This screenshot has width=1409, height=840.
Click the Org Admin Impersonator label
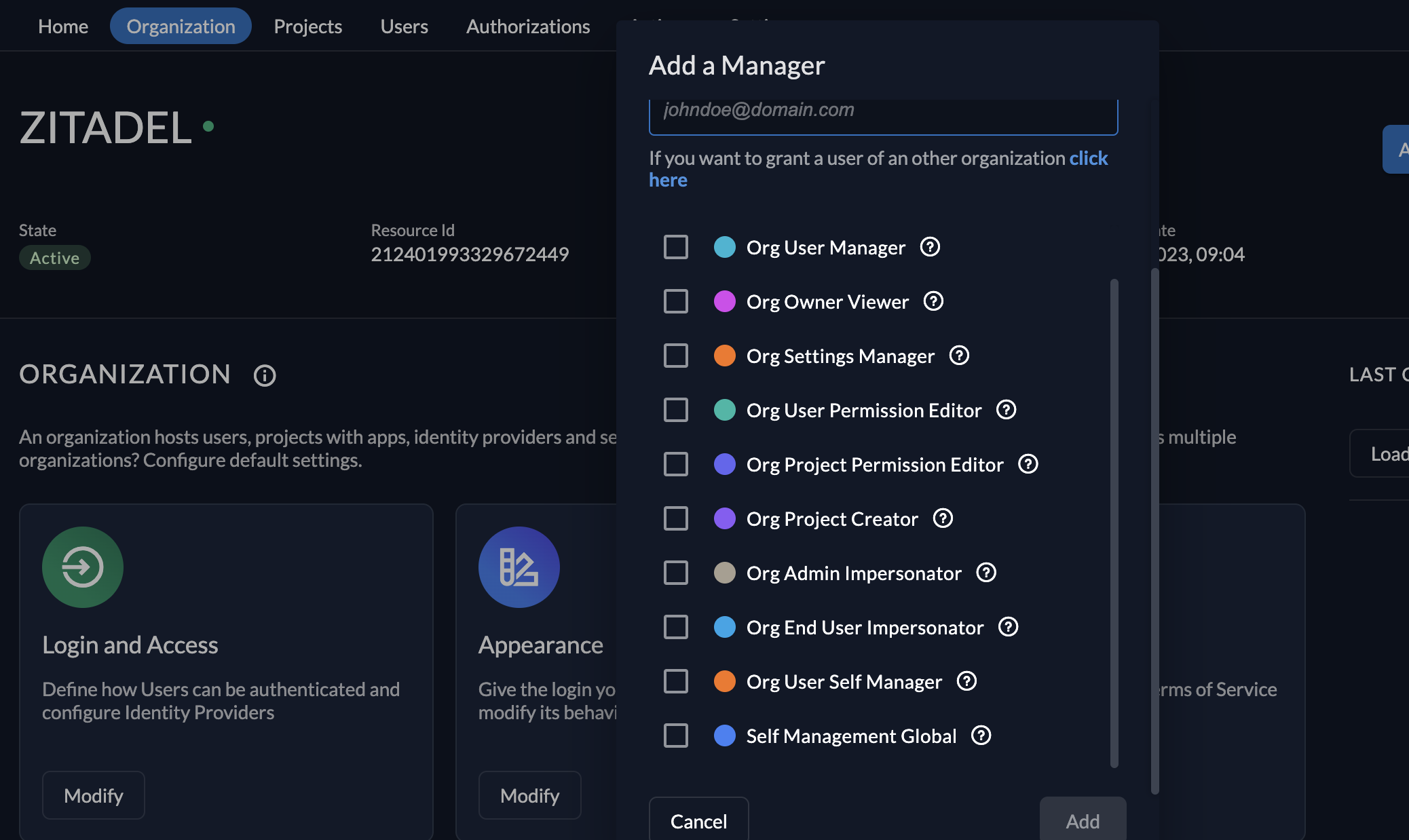tap(854, 573)
